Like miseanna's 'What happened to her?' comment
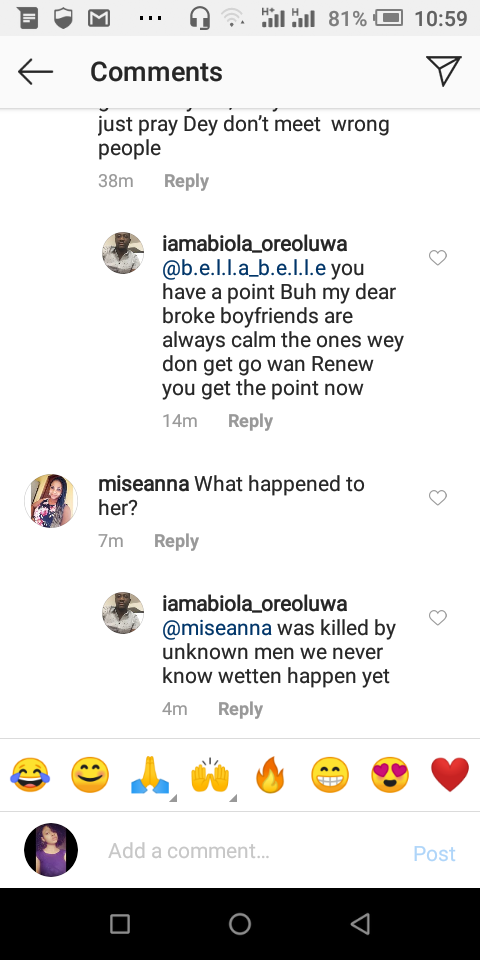The image size is (480, 960). point(438,498)
